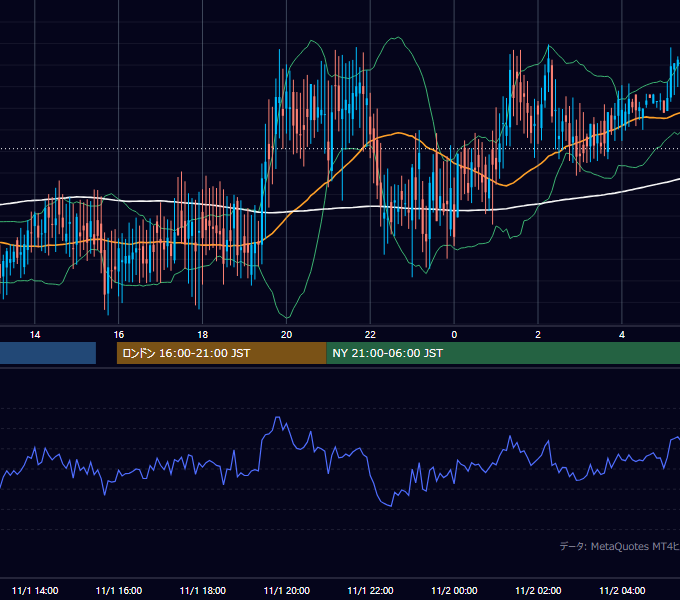Click the 11/2 02:00 date label
Screen dimensions: 680x600
tap(538, 590)
